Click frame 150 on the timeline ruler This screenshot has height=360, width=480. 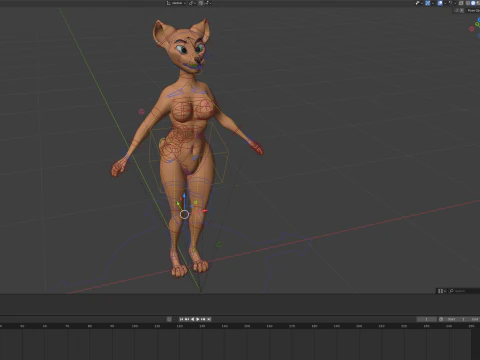247,326
